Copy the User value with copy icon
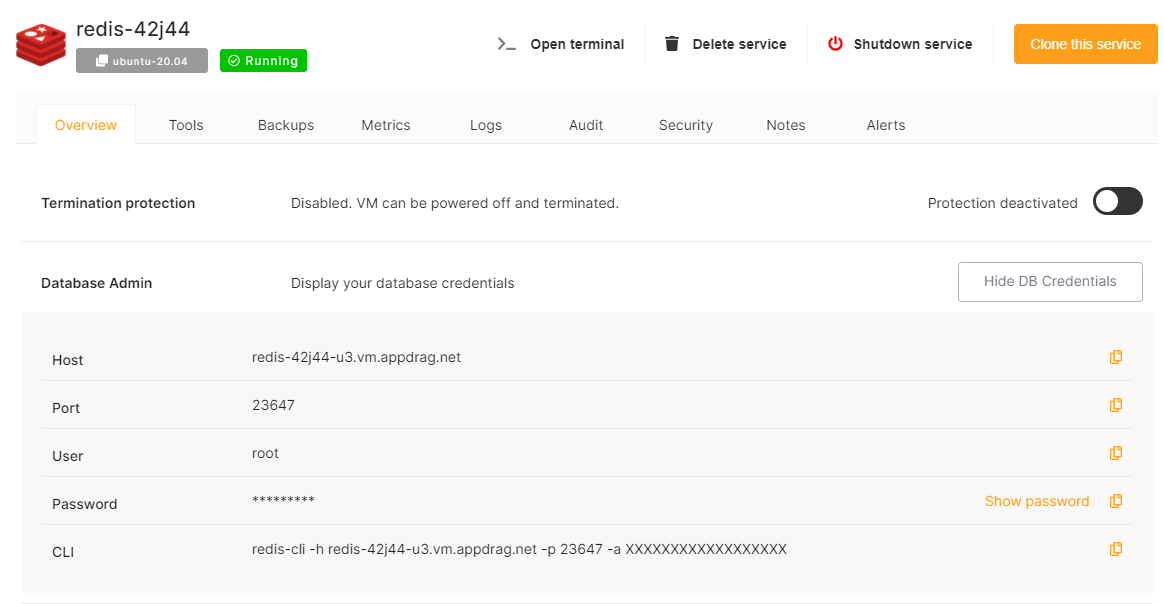Screen dimensions: 1164x604 (1116, 453)
